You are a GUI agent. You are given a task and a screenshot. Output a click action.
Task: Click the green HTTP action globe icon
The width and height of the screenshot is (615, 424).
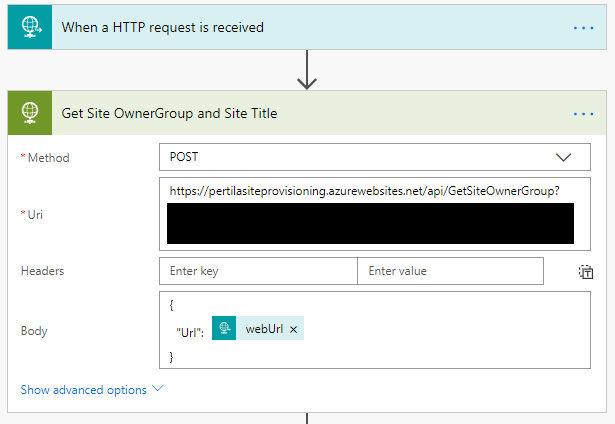30,113
